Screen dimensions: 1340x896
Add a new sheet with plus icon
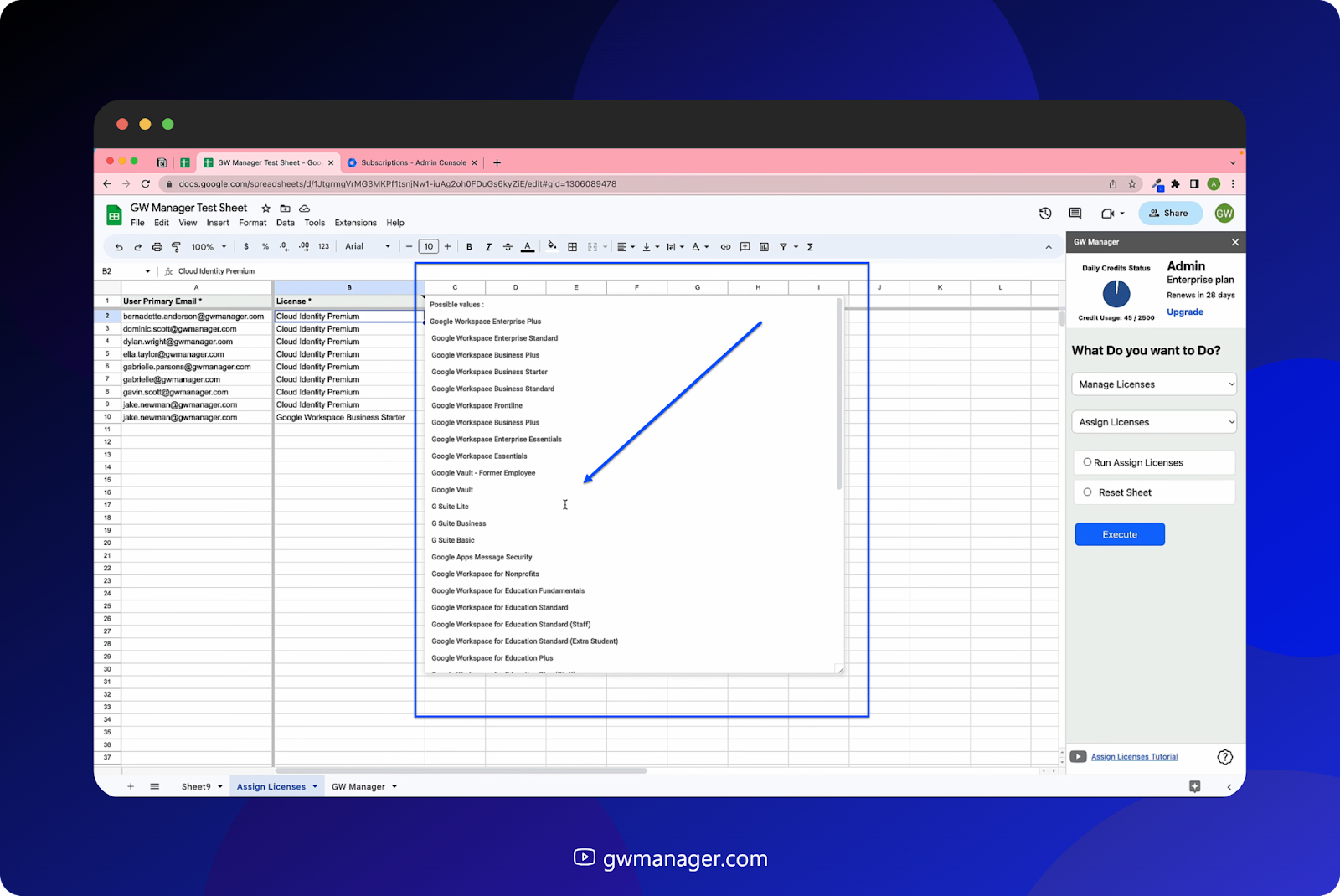pyautogui.click(x=131, y=786)
